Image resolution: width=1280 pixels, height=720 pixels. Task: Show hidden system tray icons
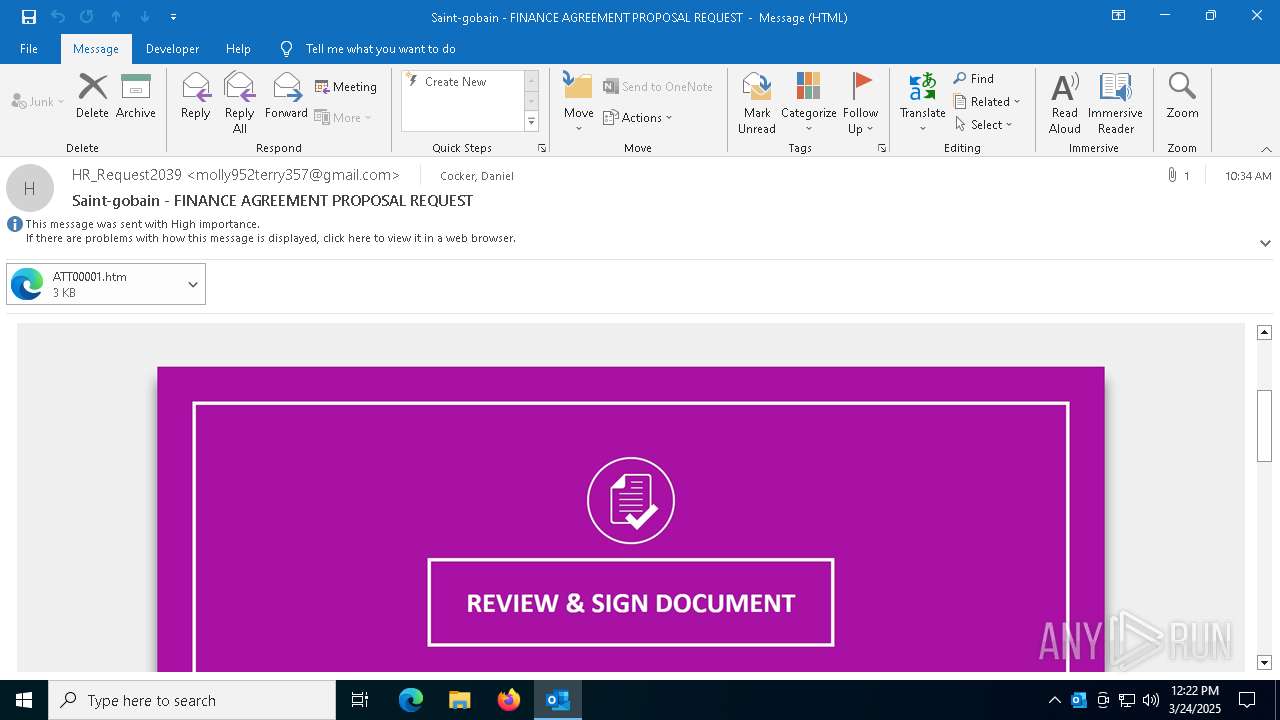(1054, 700)
